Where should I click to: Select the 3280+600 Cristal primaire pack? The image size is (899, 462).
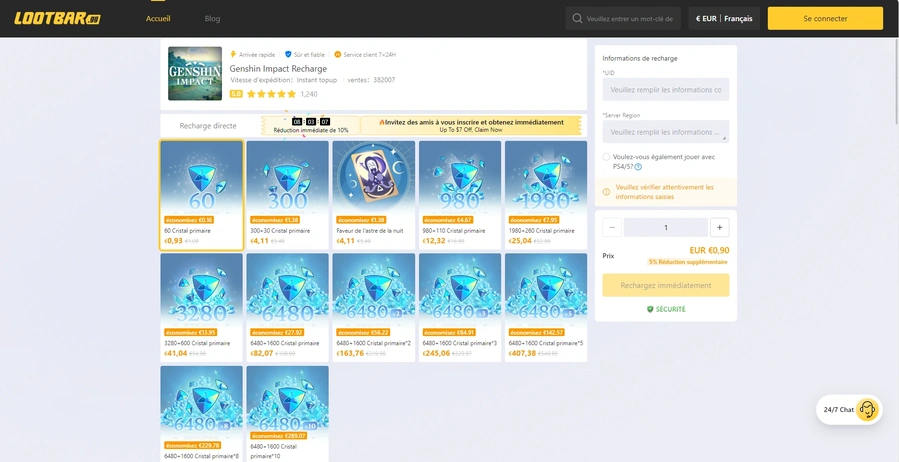click(x=201, y=308)
